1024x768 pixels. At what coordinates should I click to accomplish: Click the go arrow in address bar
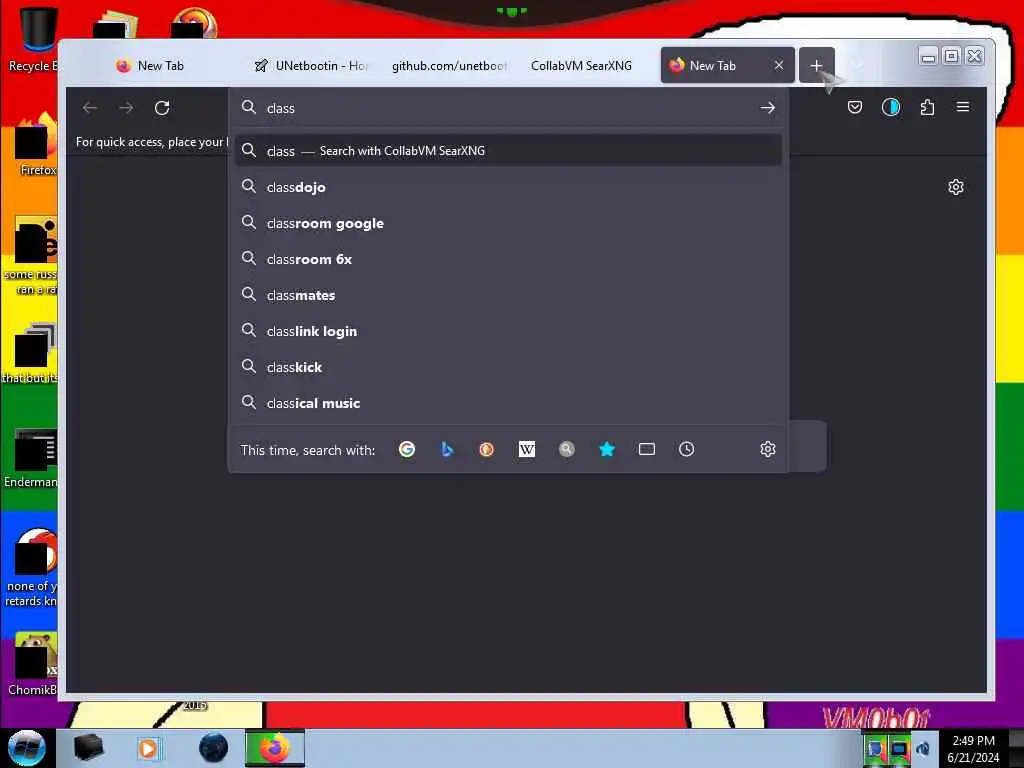pyautogui.click(x=767, y=108)
